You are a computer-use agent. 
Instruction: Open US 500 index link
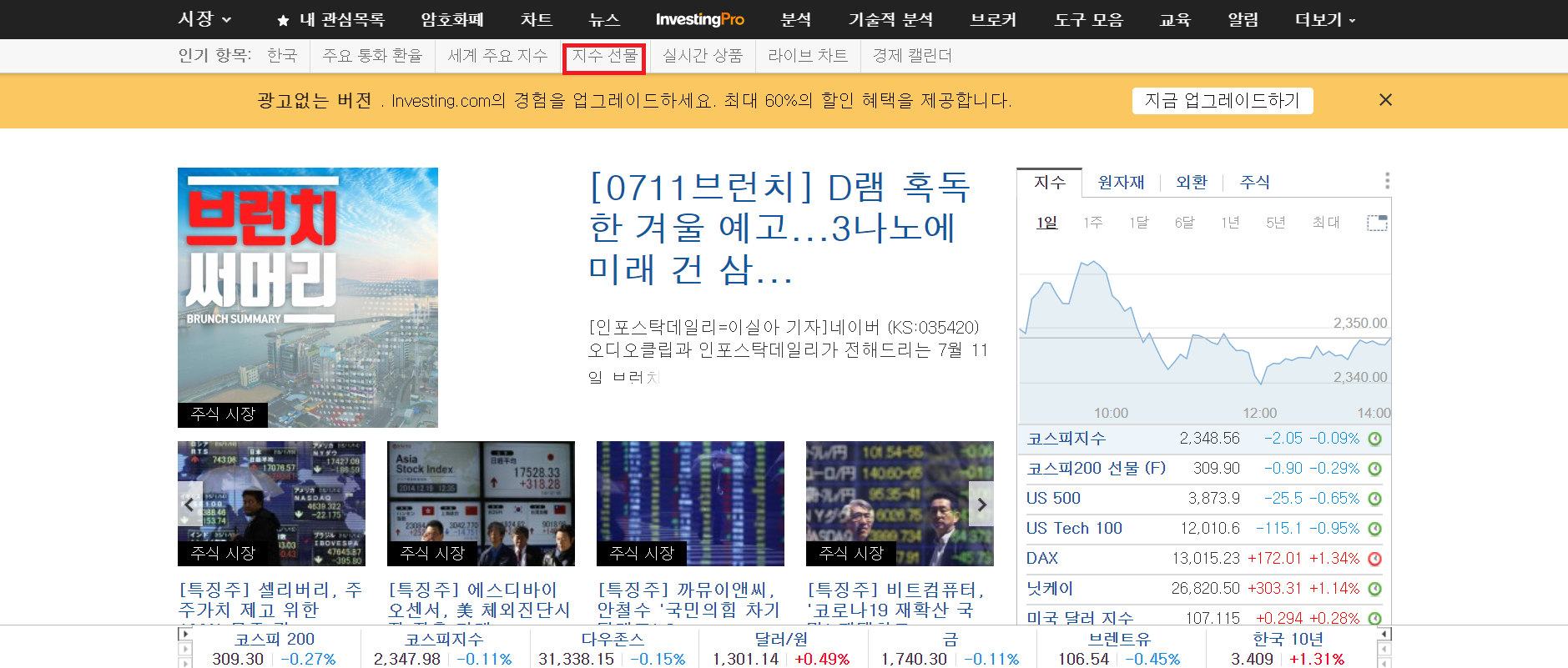click(1053, 499)
